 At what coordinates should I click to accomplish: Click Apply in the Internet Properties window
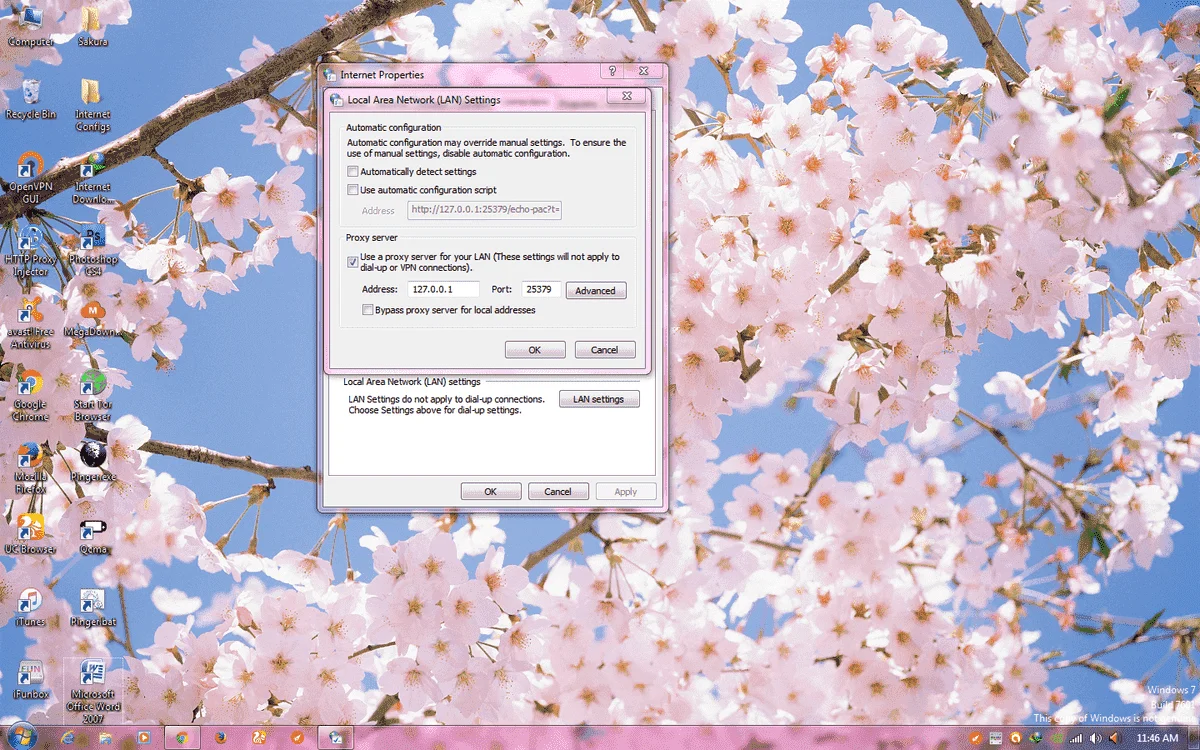point(626,491)
